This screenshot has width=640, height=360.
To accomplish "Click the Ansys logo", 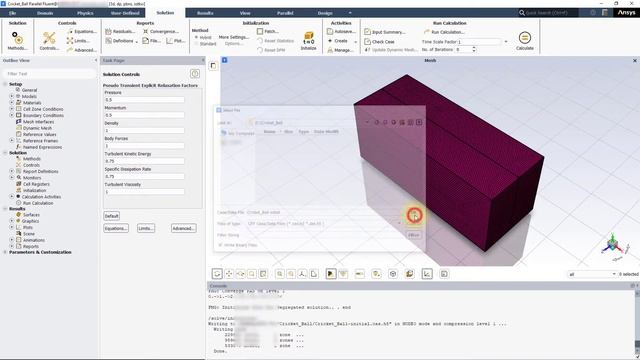I will [626, 13].
